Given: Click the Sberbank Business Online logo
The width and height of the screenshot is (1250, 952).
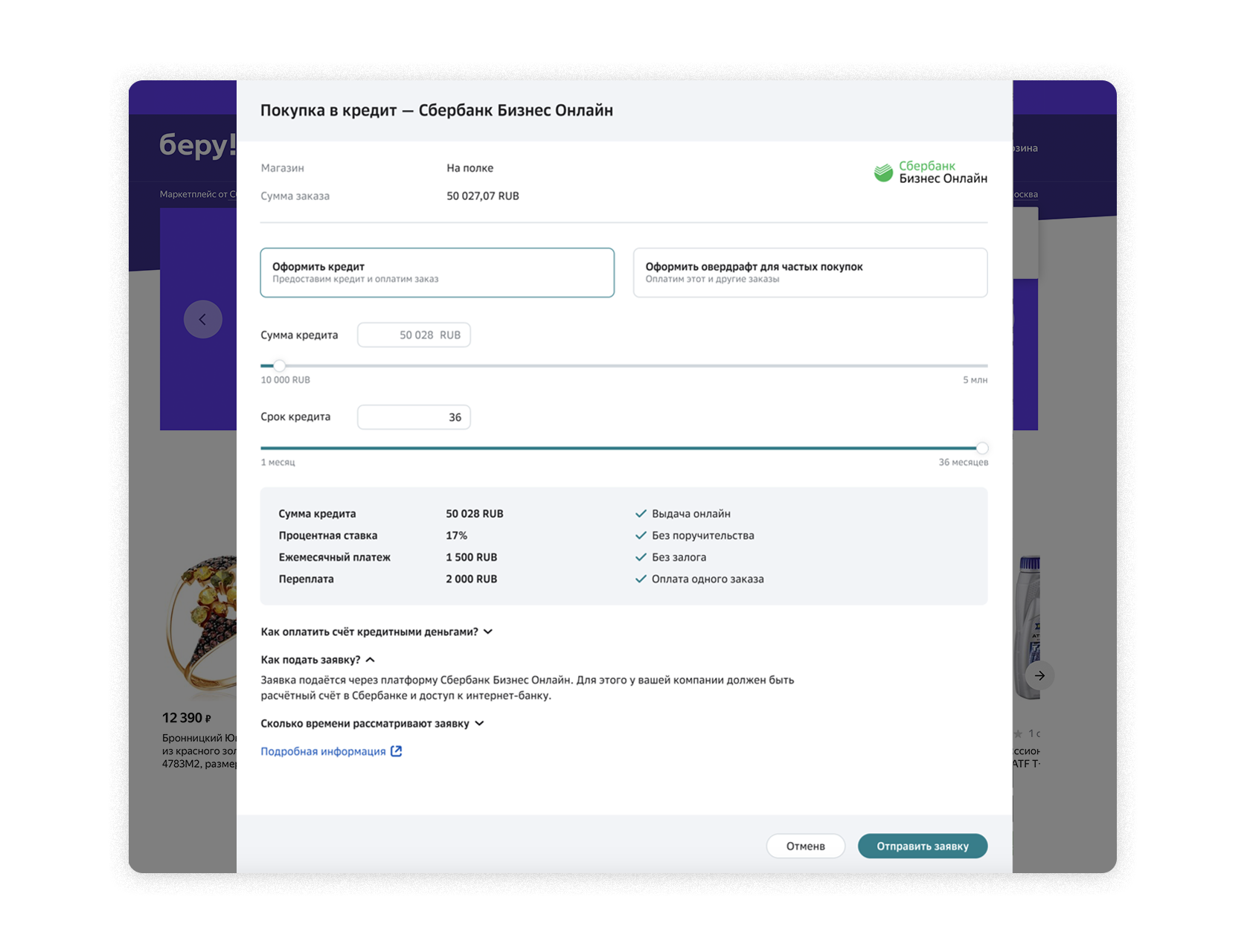Looking at the screenshot, I should [x=930, y=172].
